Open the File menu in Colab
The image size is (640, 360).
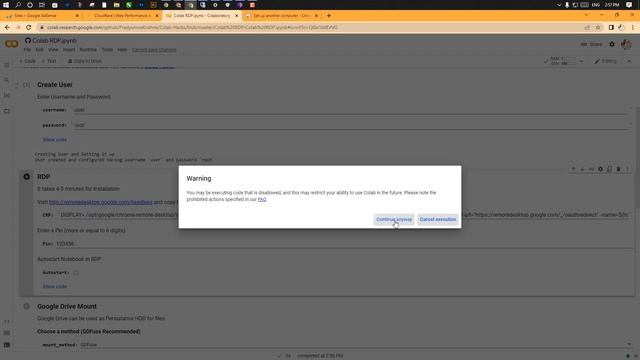(27, 50)
